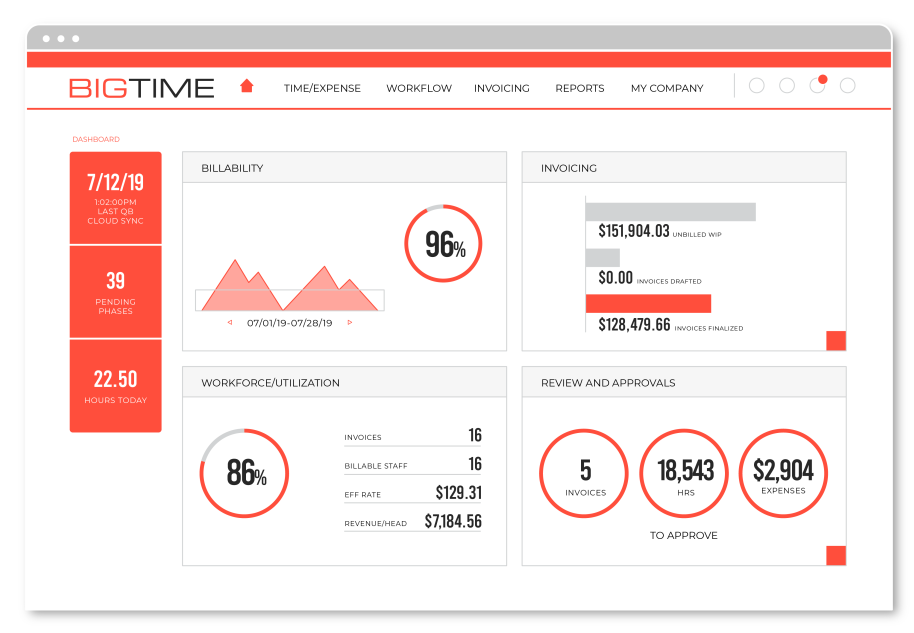914x633 pixels.
Task: Click the 96% billability gauge
Action: [444, 244]
